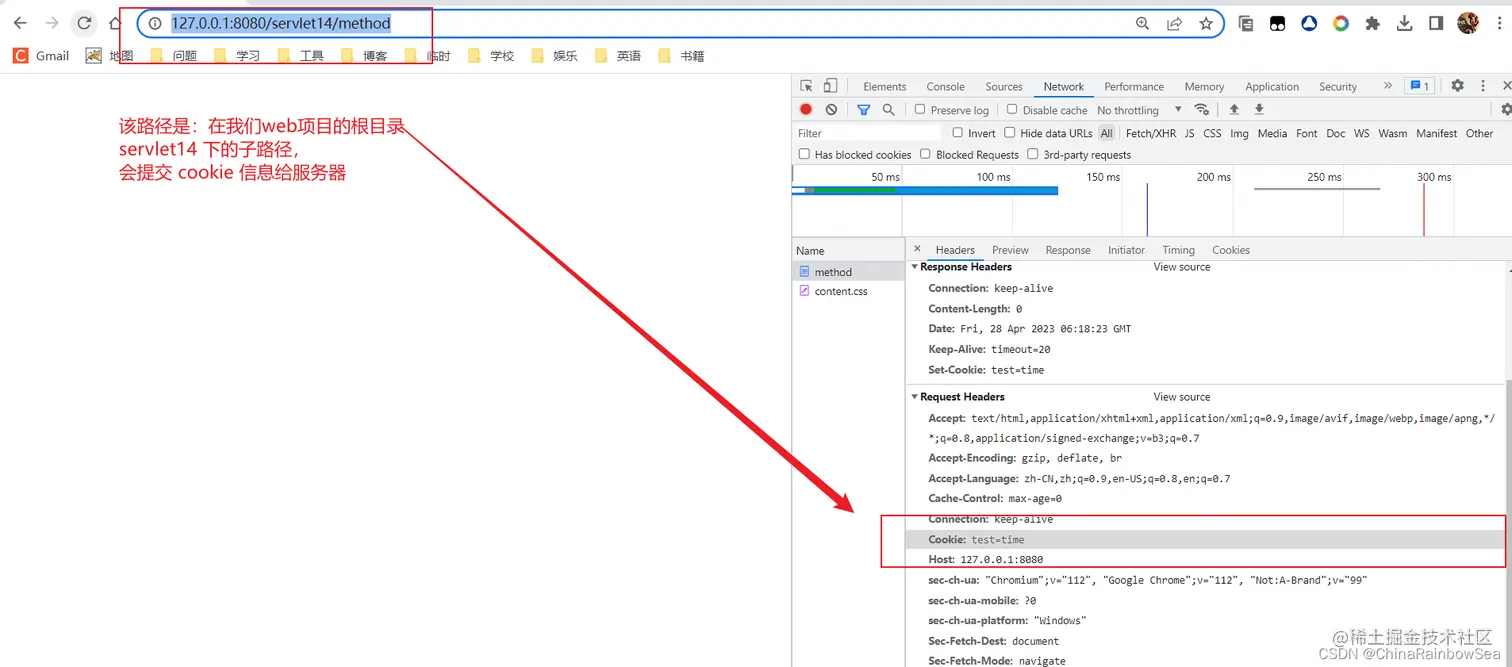This screenshot has width=1512, height=667.
Task: Enable Disable cache
Action: point(1012,109)
